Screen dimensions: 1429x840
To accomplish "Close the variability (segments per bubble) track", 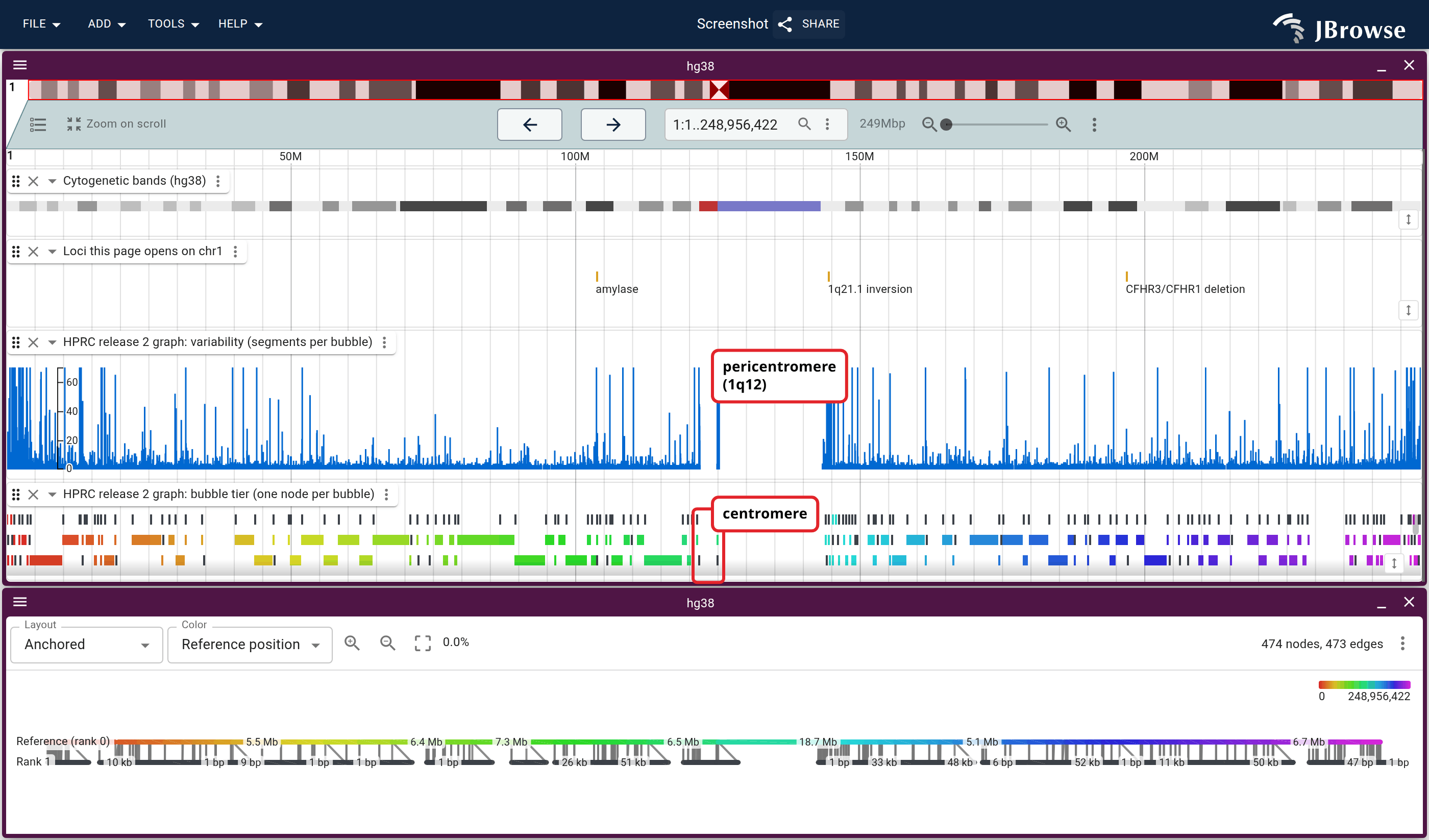I will [x=34, y=342].
